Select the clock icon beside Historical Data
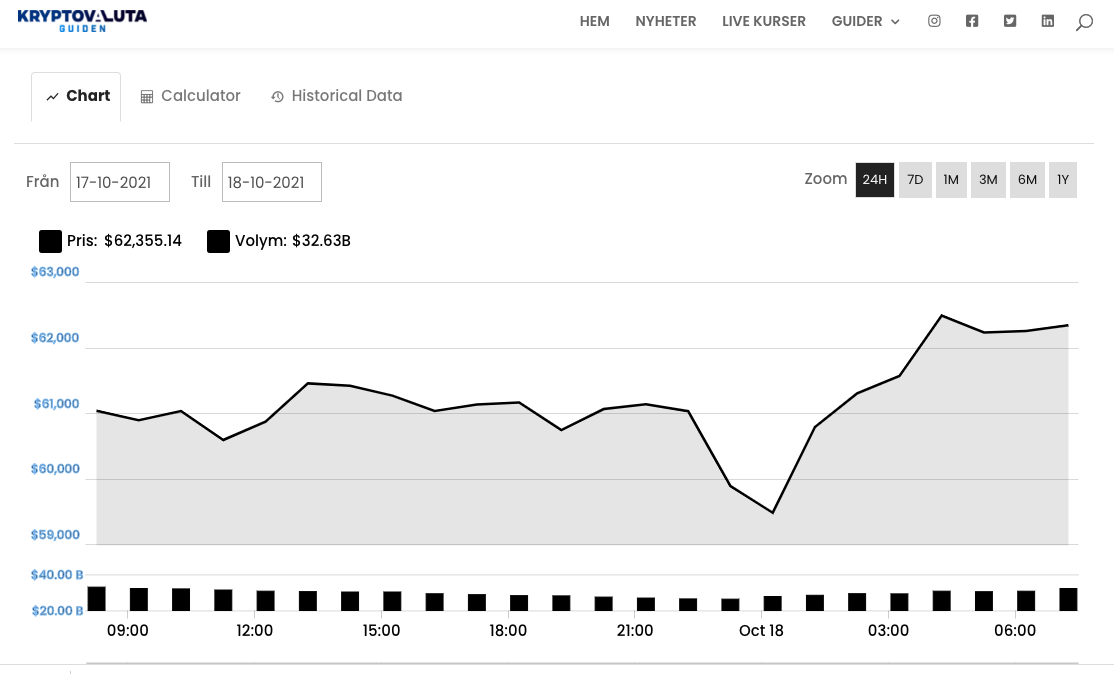 (276, 96)
